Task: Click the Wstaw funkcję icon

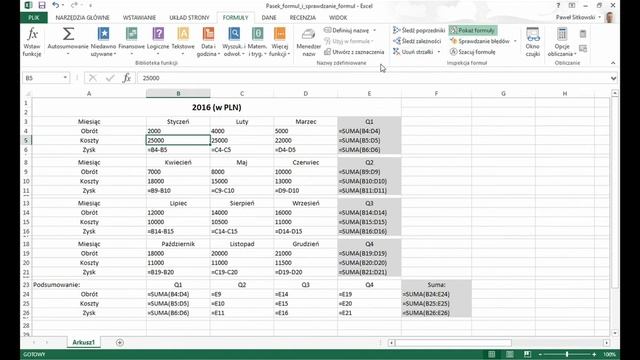Action: (32, 41)
